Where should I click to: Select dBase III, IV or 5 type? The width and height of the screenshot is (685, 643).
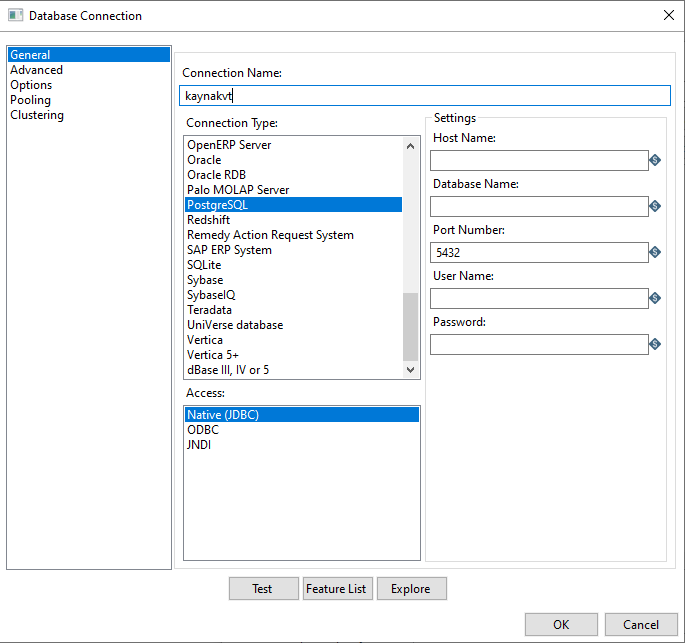(x=293, y=370)
